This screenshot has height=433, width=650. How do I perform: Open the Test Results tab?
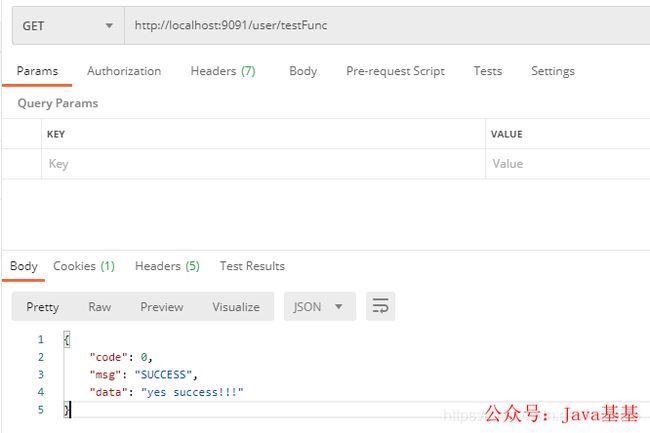click(x=252, y=266)
